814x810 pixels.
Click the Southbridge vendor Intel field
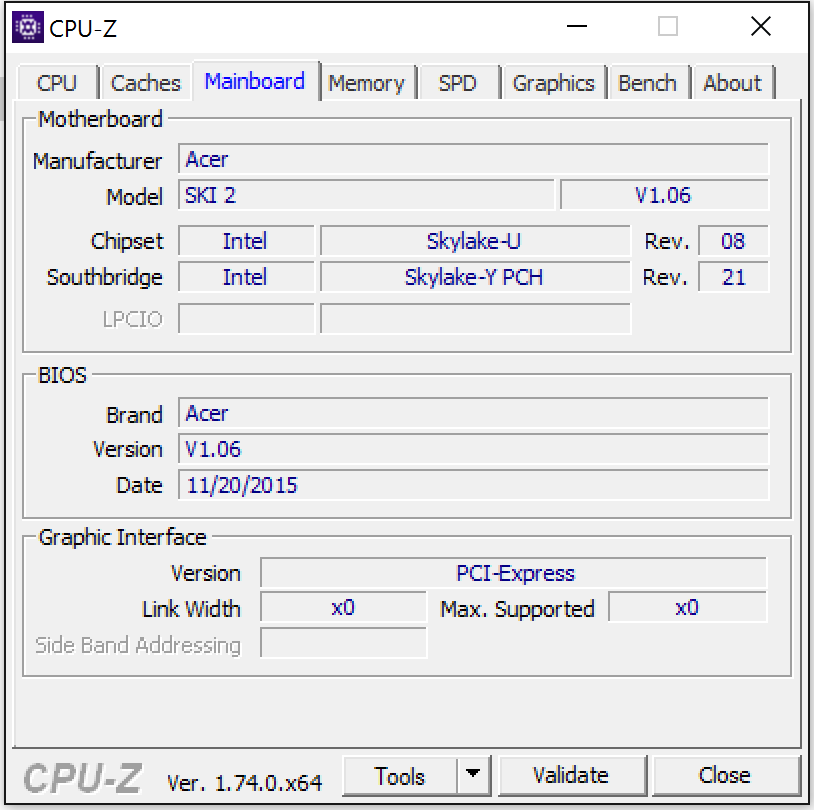pyautogui.click(x=246, y=277)
